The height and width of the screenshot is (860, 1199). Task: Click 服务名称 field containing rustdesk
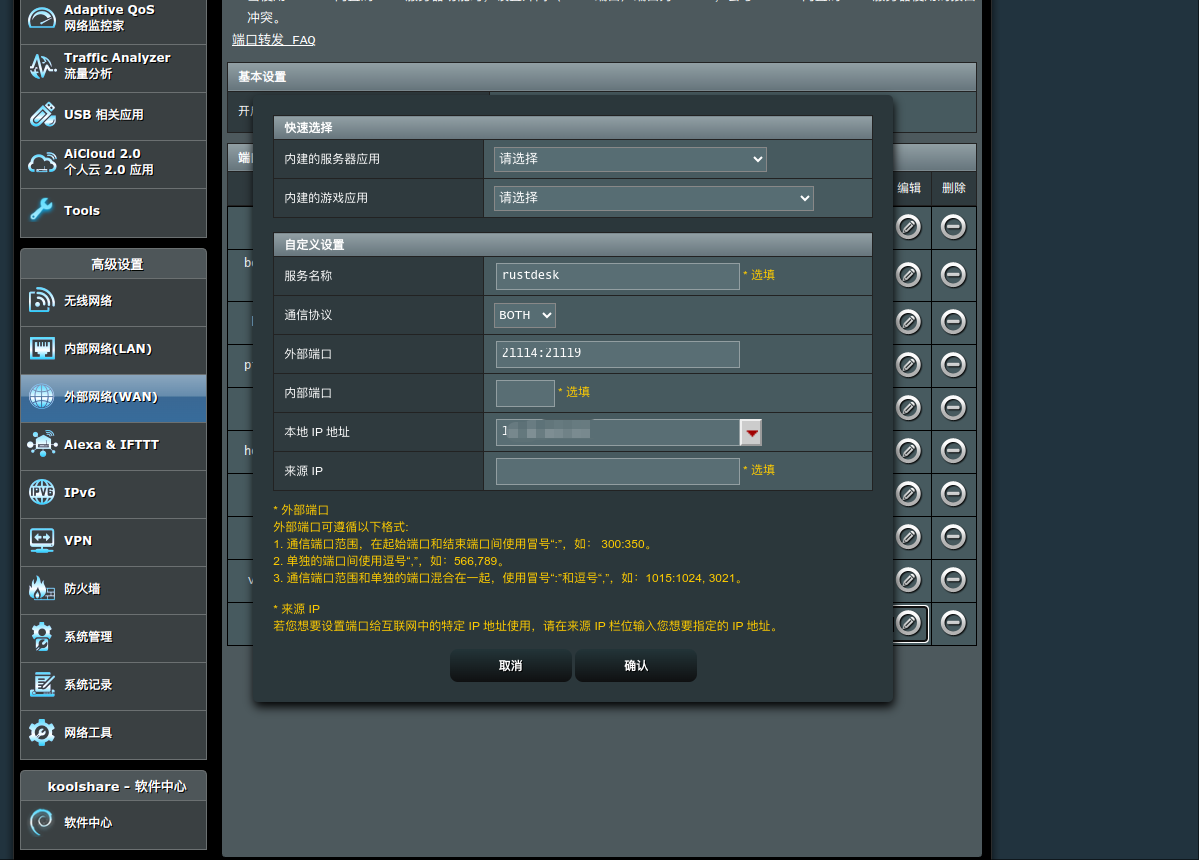(x=618, y=276)
